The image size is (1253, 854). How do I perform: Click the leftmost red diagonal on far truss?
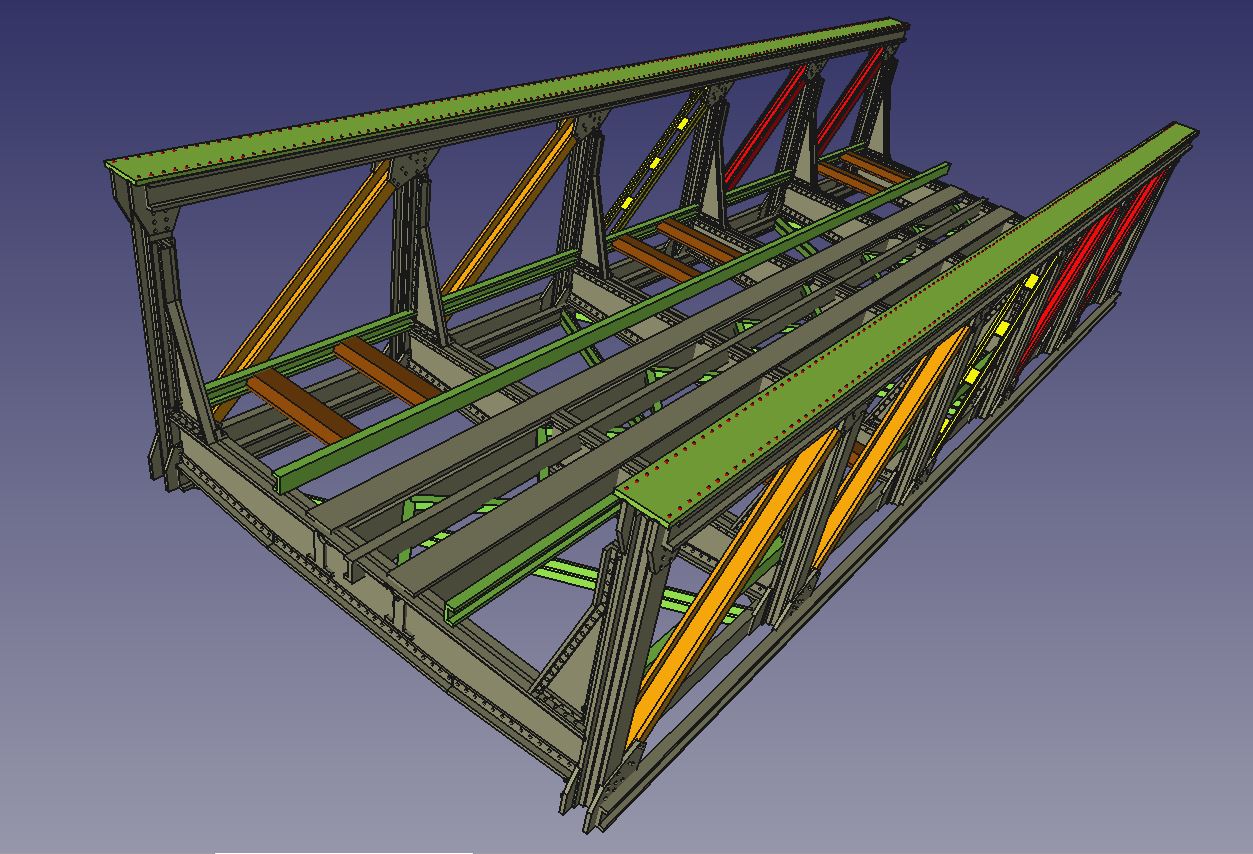point(765,125)
